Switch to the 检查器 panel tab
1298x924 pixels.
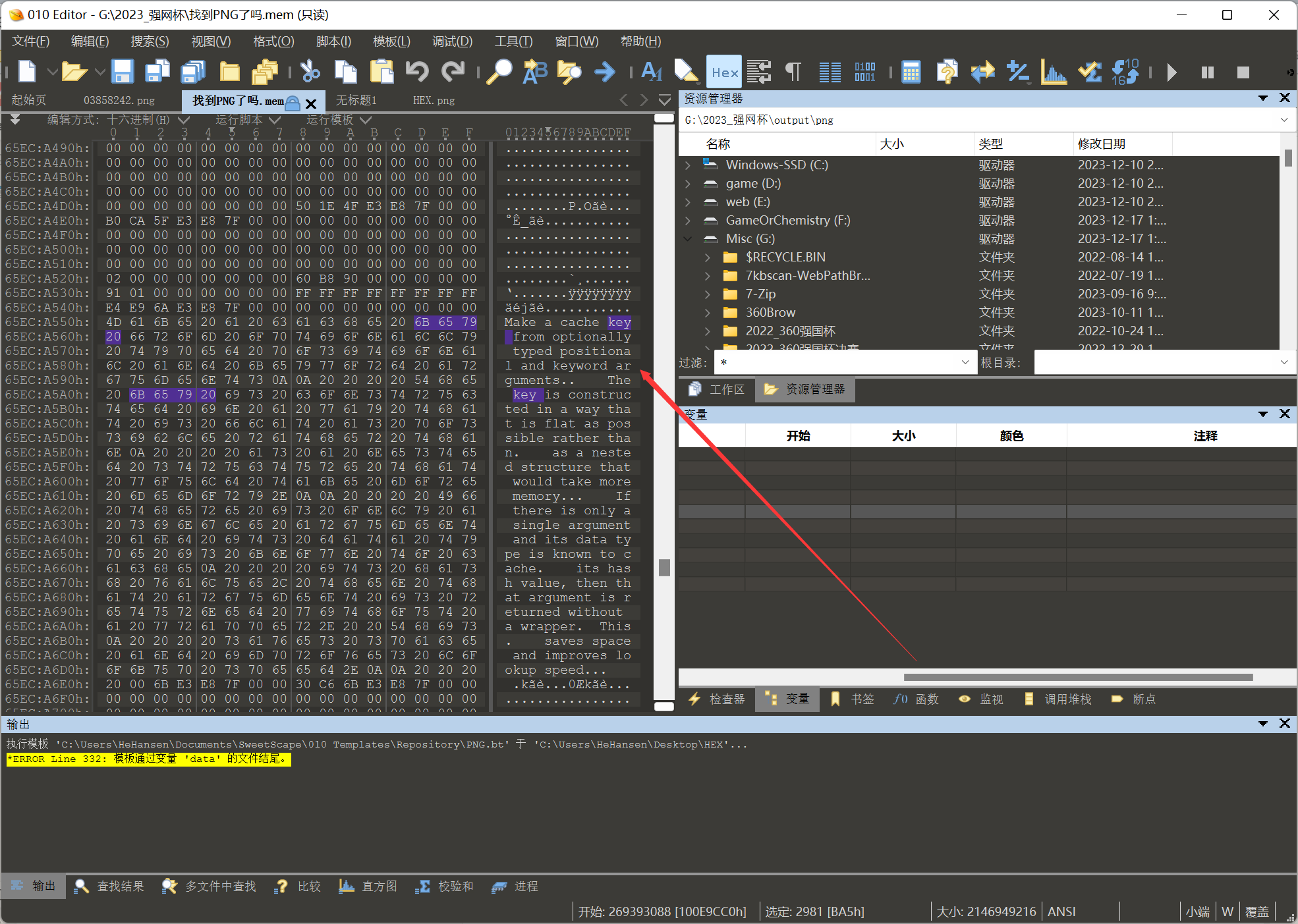pos(717,699)
